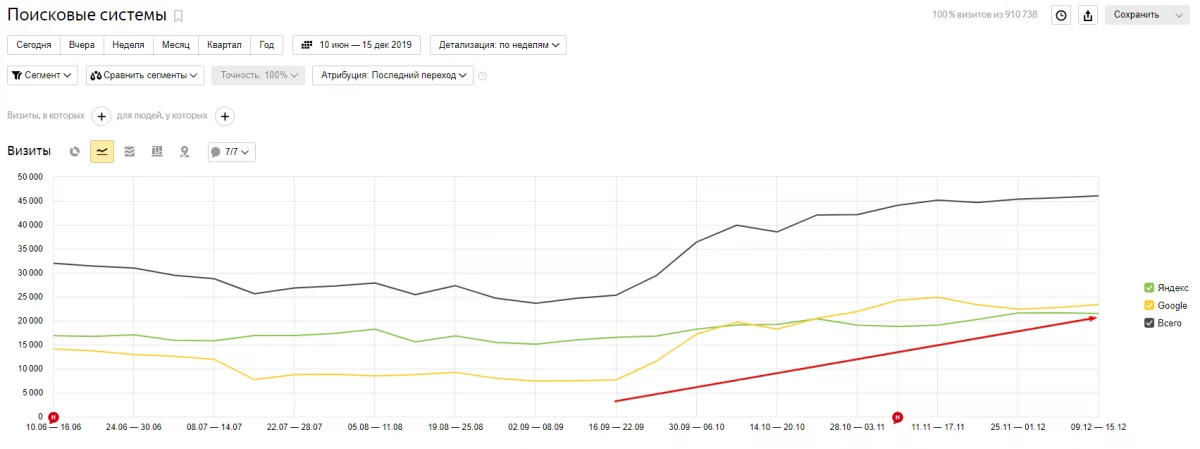Click the note marker at 10.06 — 16.06
The height and width of the screenshot is (449, 1200).
[x=54, y=416]
